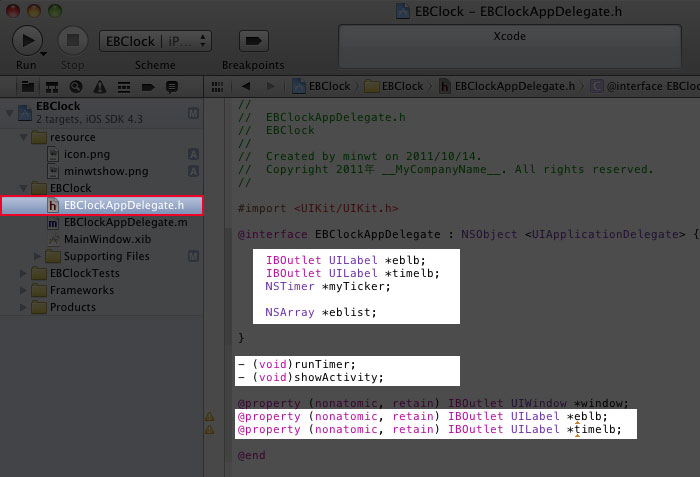Click the Xcode activity viewer

click(x=510, y=46)
